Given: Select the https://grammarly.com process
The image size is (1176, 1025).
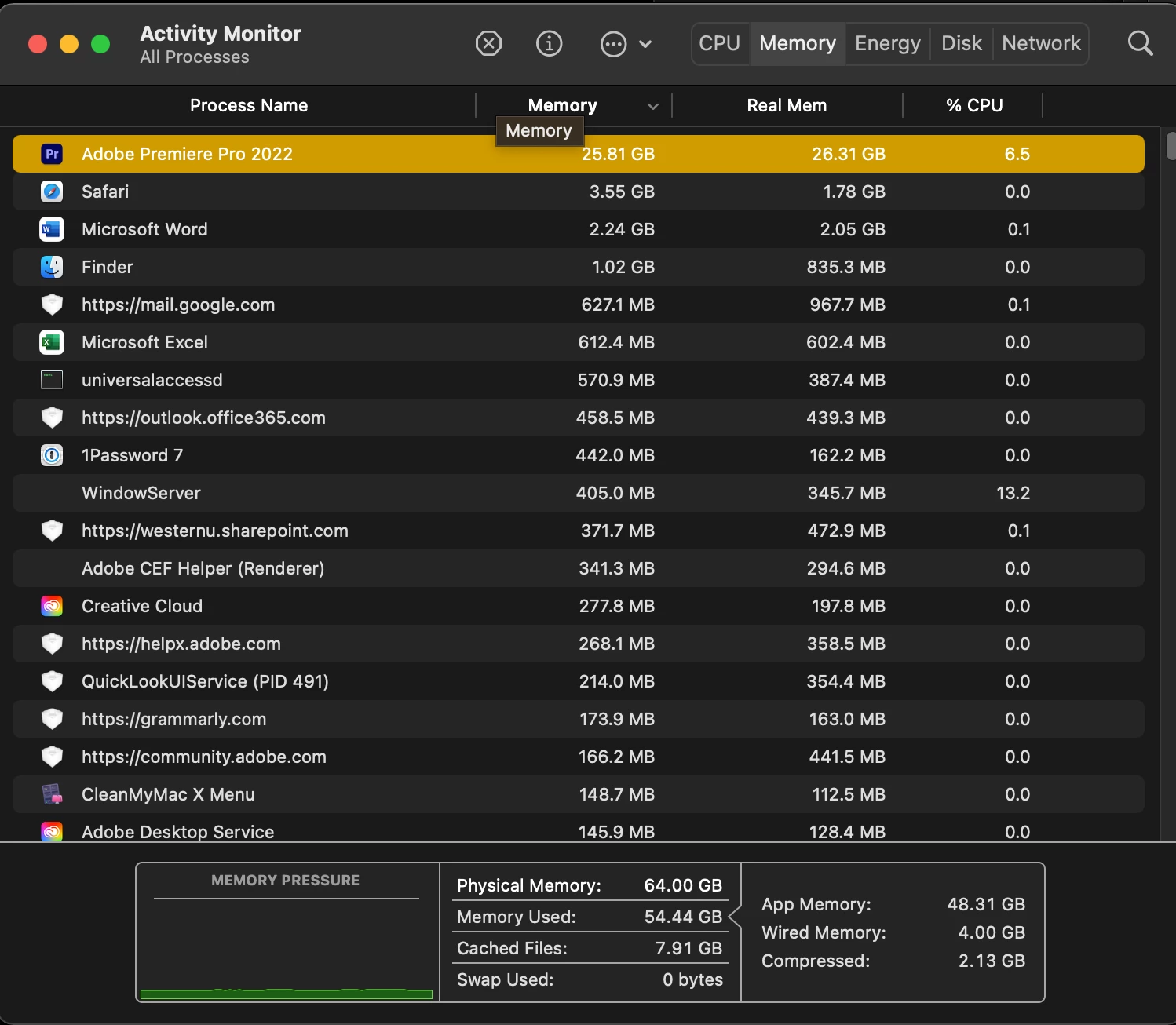Looking at the screenshot, I should pyautogui.click(x=173, y=719).
